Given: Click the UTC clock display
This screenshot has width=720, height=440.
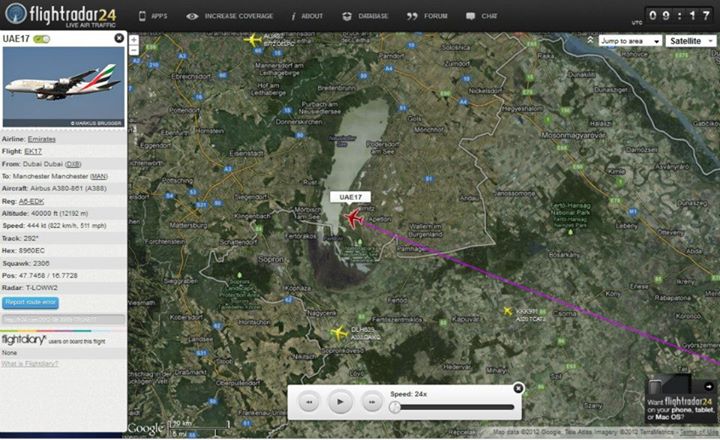Looking at the screenshot, I should 679,16.
